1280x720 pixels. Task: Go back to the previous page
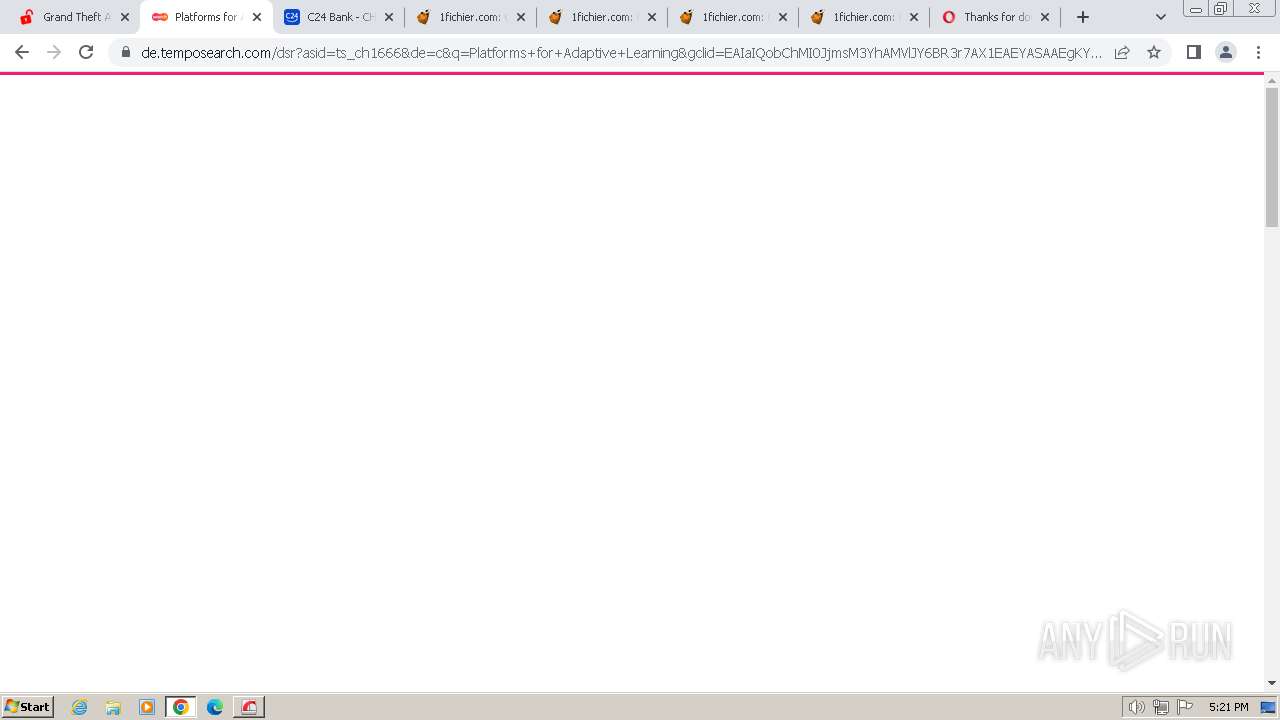[22, 52]
